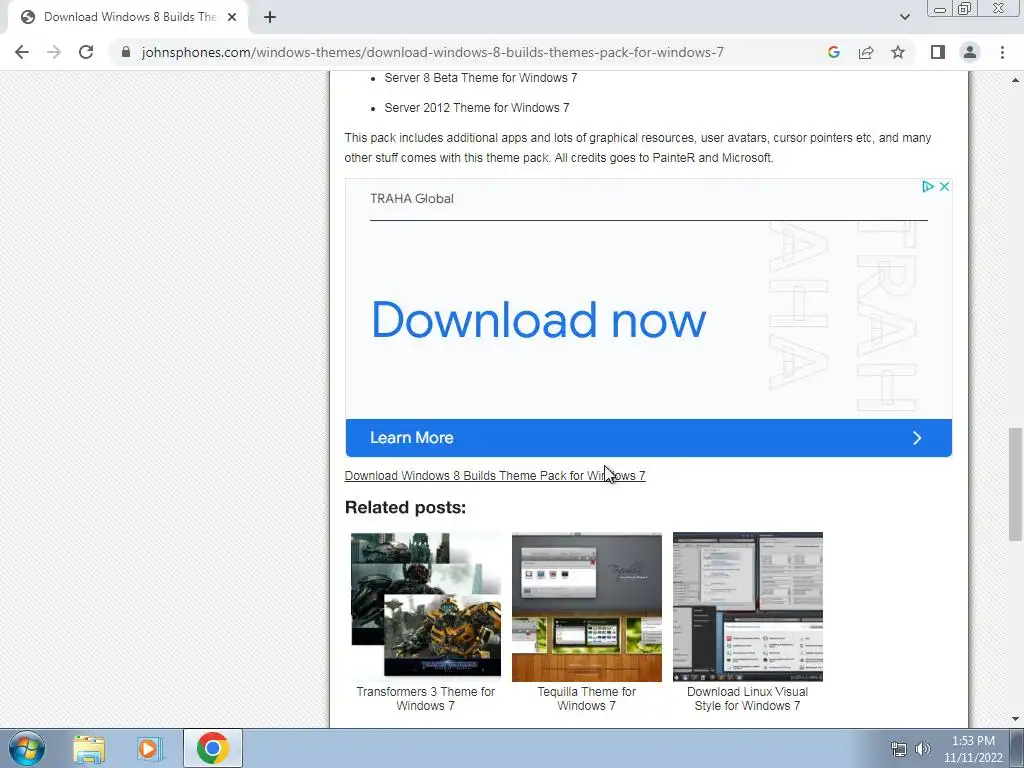Open the browser side panel

click(938, 52)
